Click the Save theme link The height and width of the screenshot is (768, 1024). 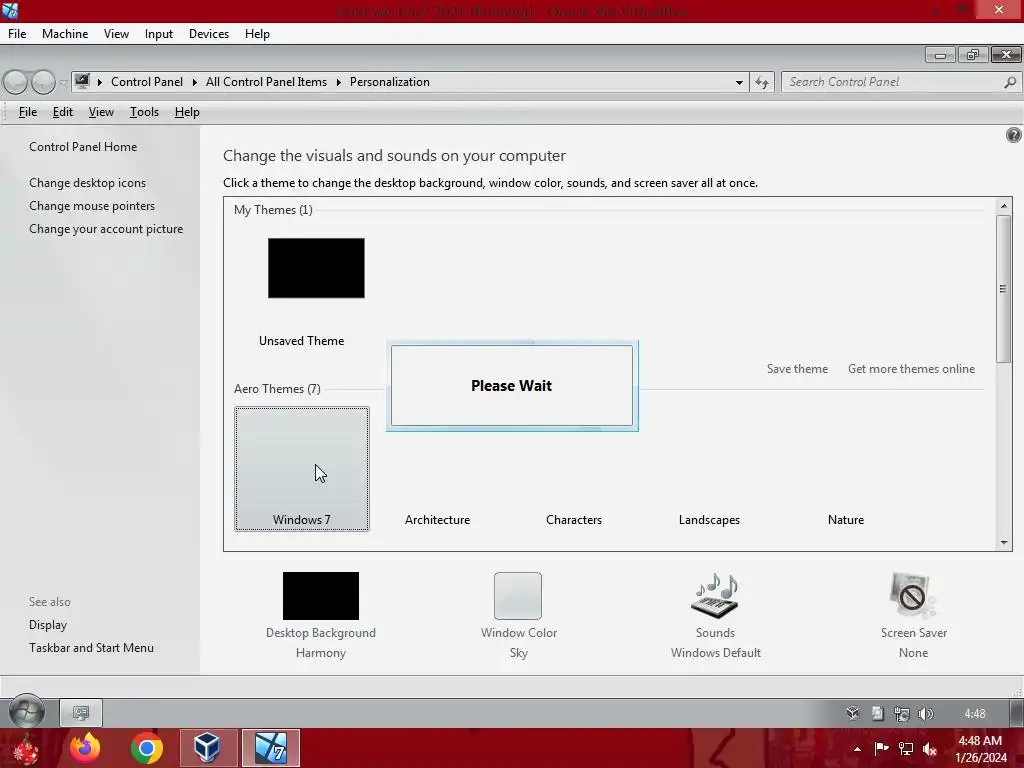[x=797, y=369]
